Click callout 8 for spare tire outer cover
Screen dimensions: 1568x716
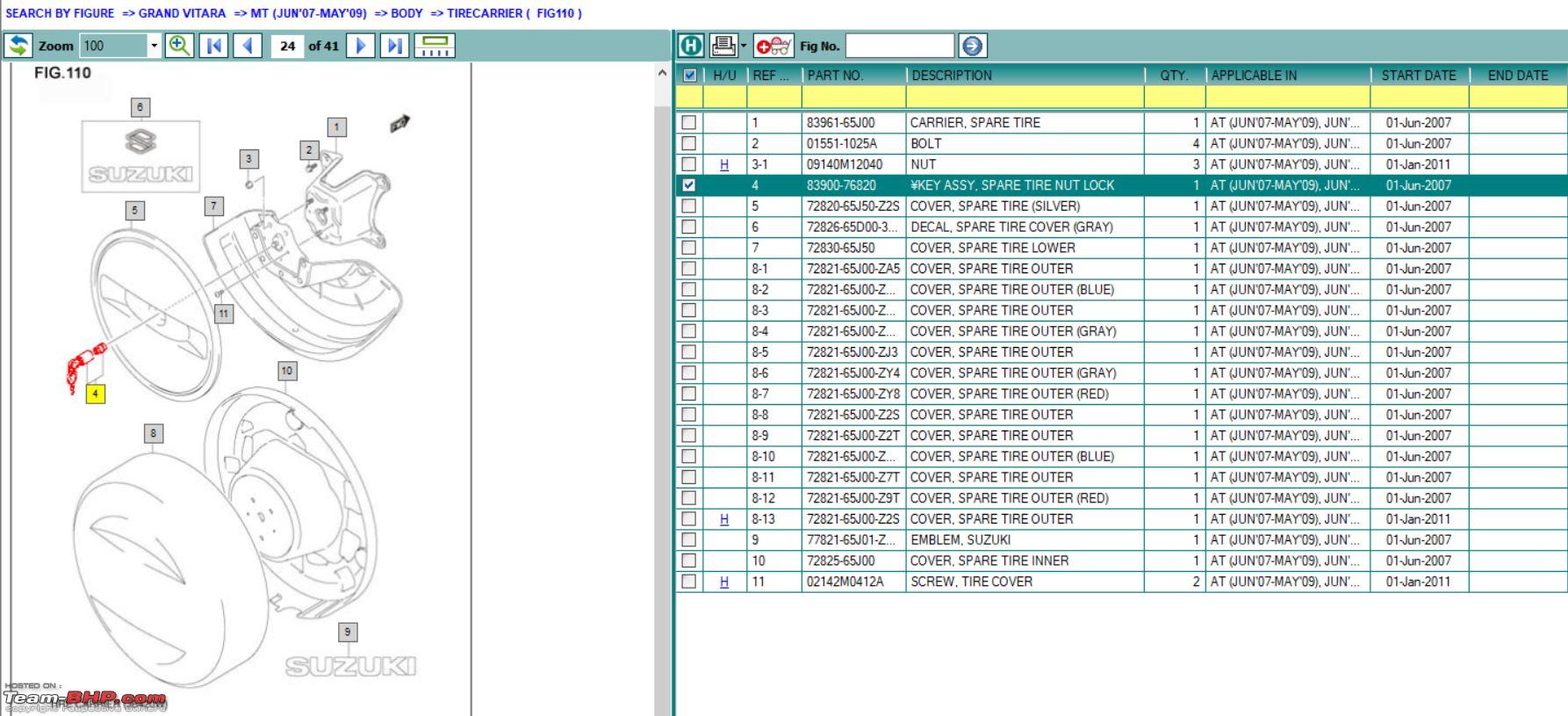[x=154, y=433]
